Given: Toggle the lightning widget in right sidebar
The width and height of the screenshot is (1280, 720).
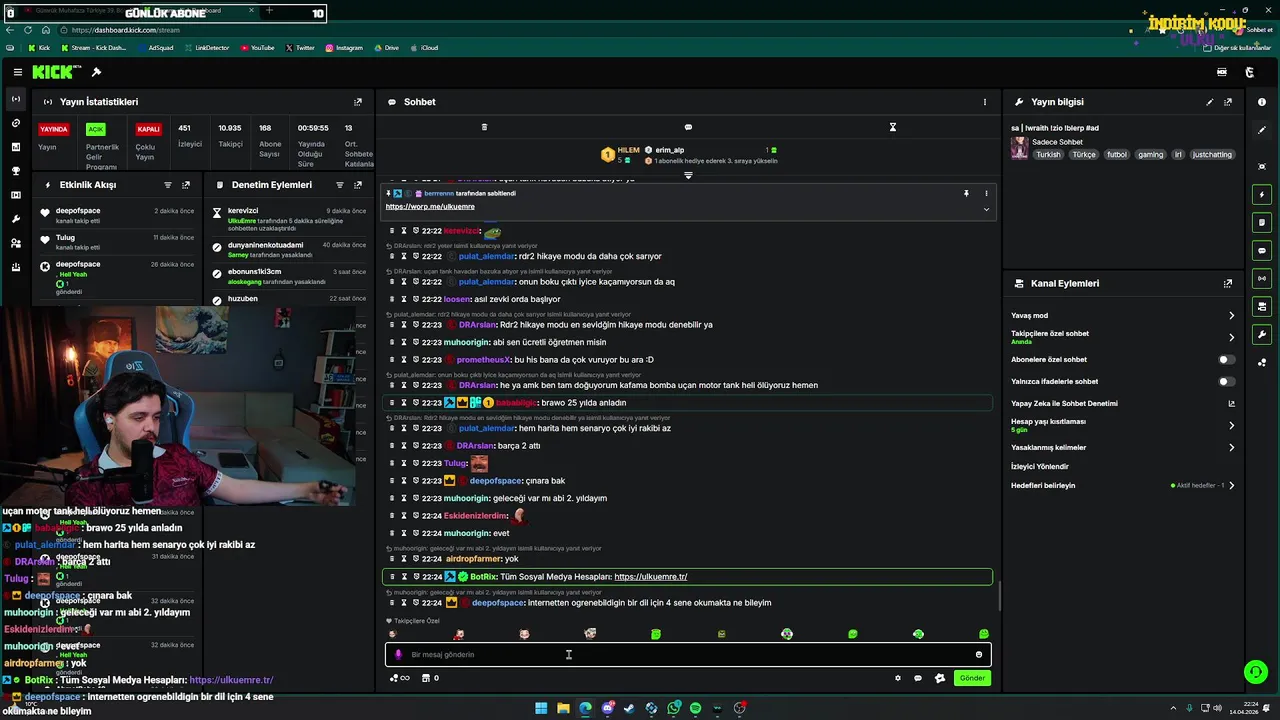Looking at the screenshot, I should [x=1262, y=194].
